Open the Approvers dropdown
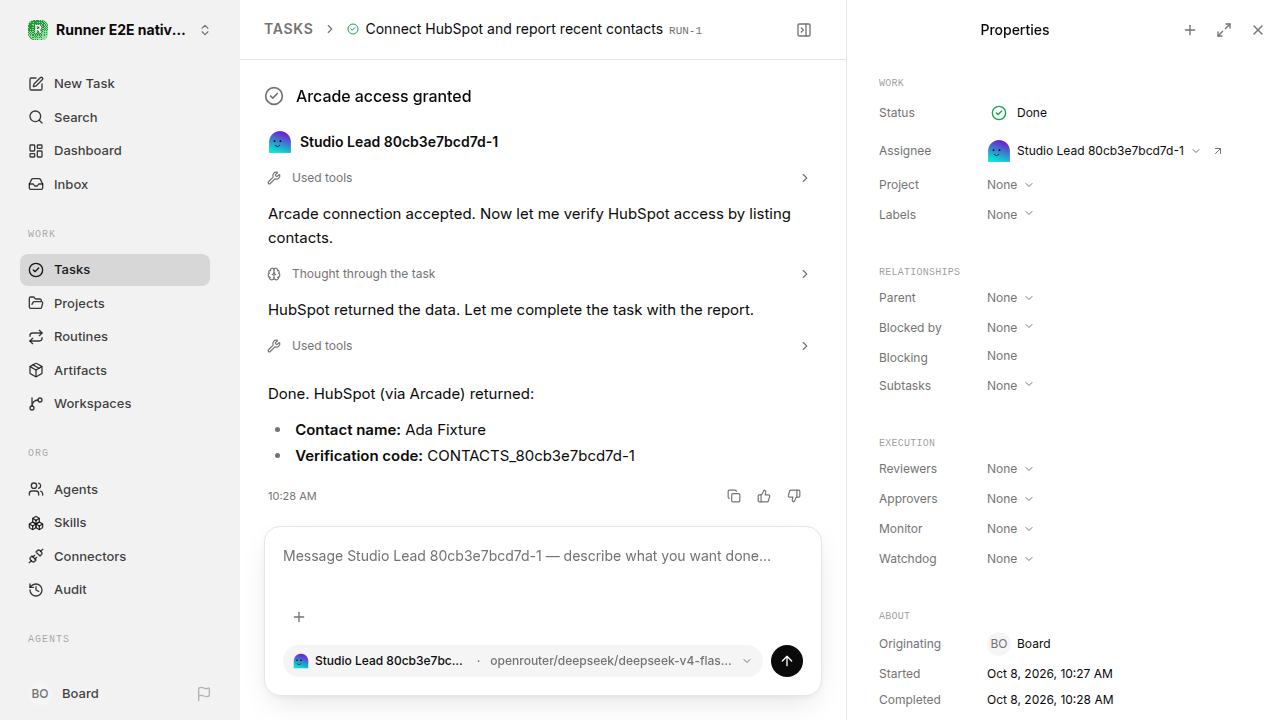The height and width of the screenshot is (720, 1280). coord(1010,499)
